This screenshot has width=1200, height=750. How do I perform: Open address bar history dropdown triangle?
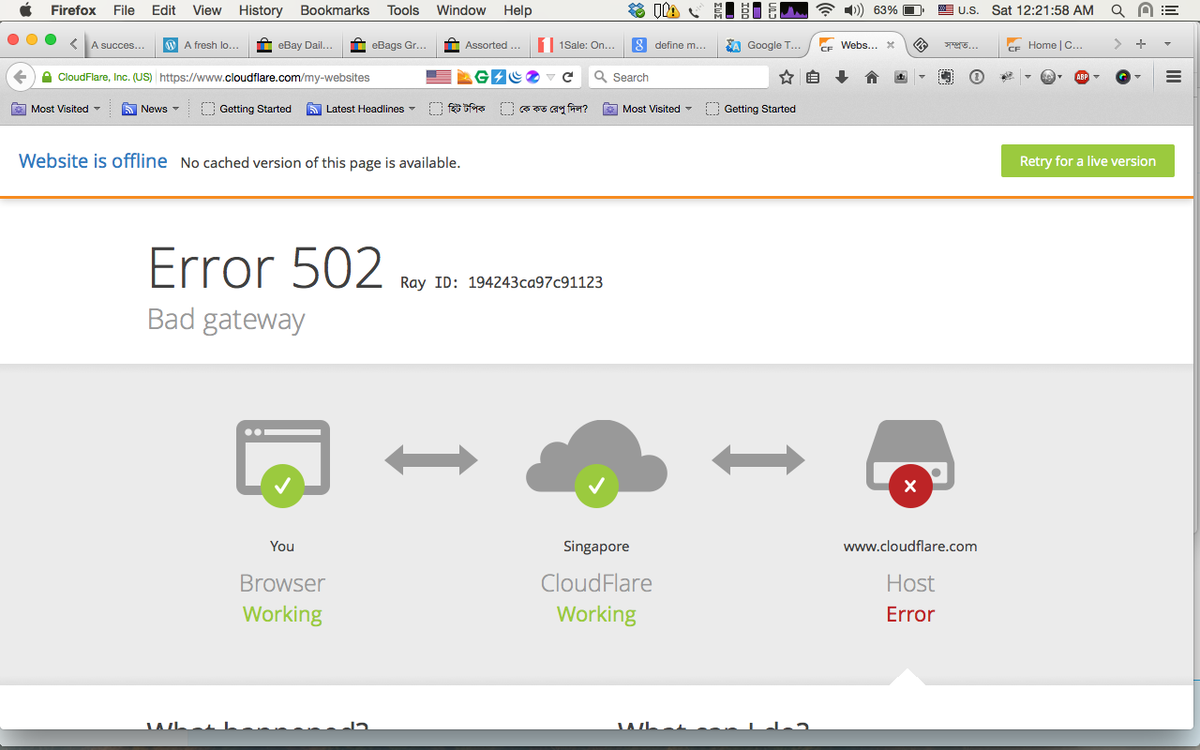coord(550,77)
